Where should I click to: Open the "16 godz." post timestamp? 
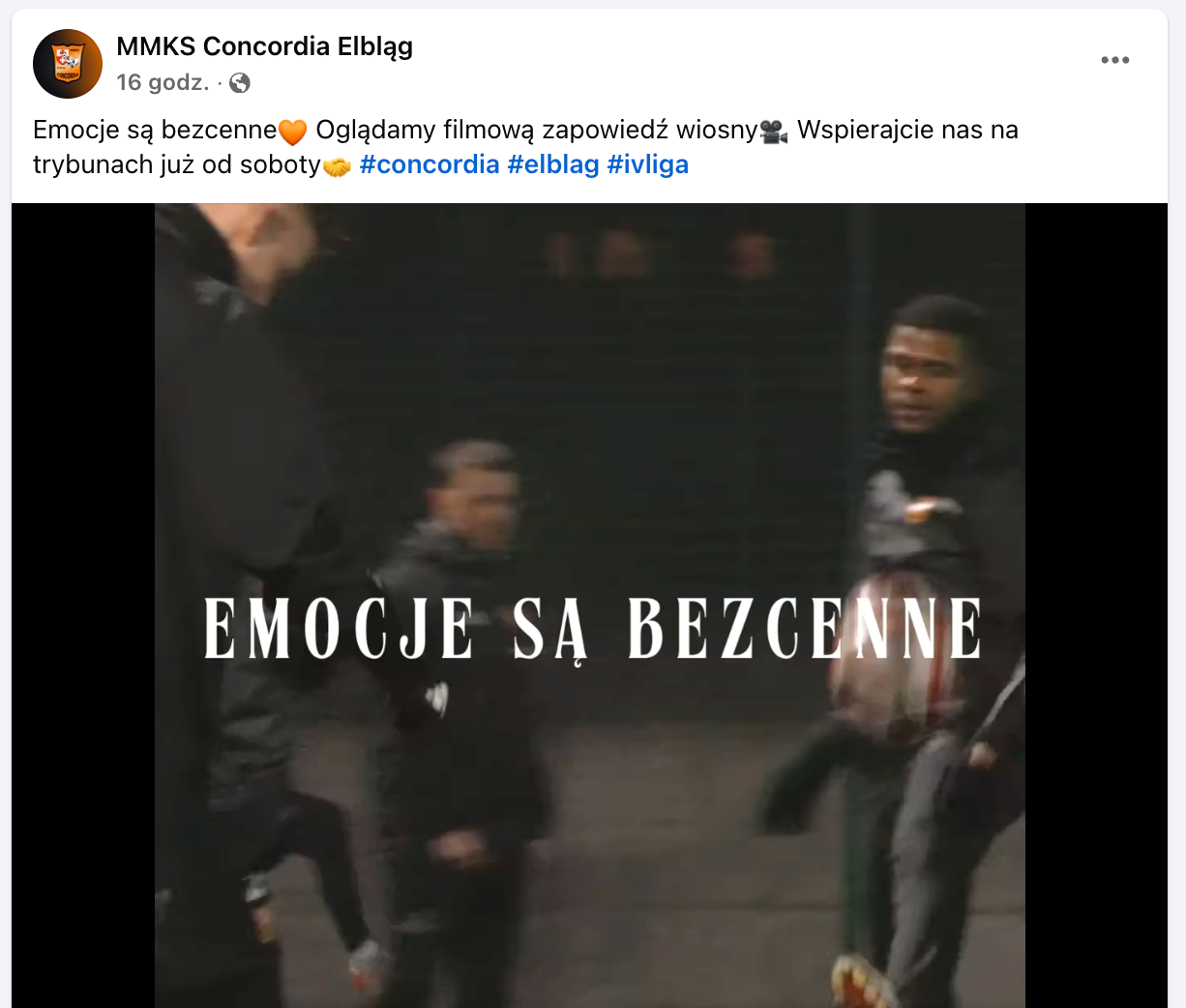tap(163, 82)
